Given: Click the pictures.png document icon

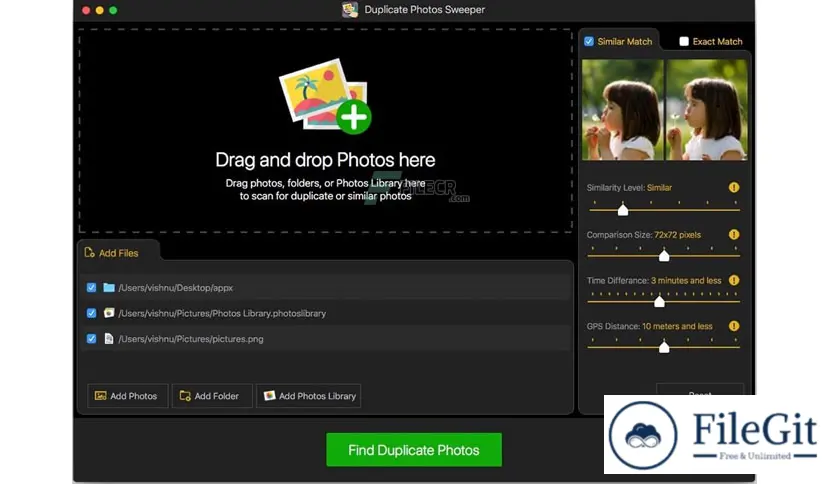Looking at the screenshot, I should click(x=109, y=338).
